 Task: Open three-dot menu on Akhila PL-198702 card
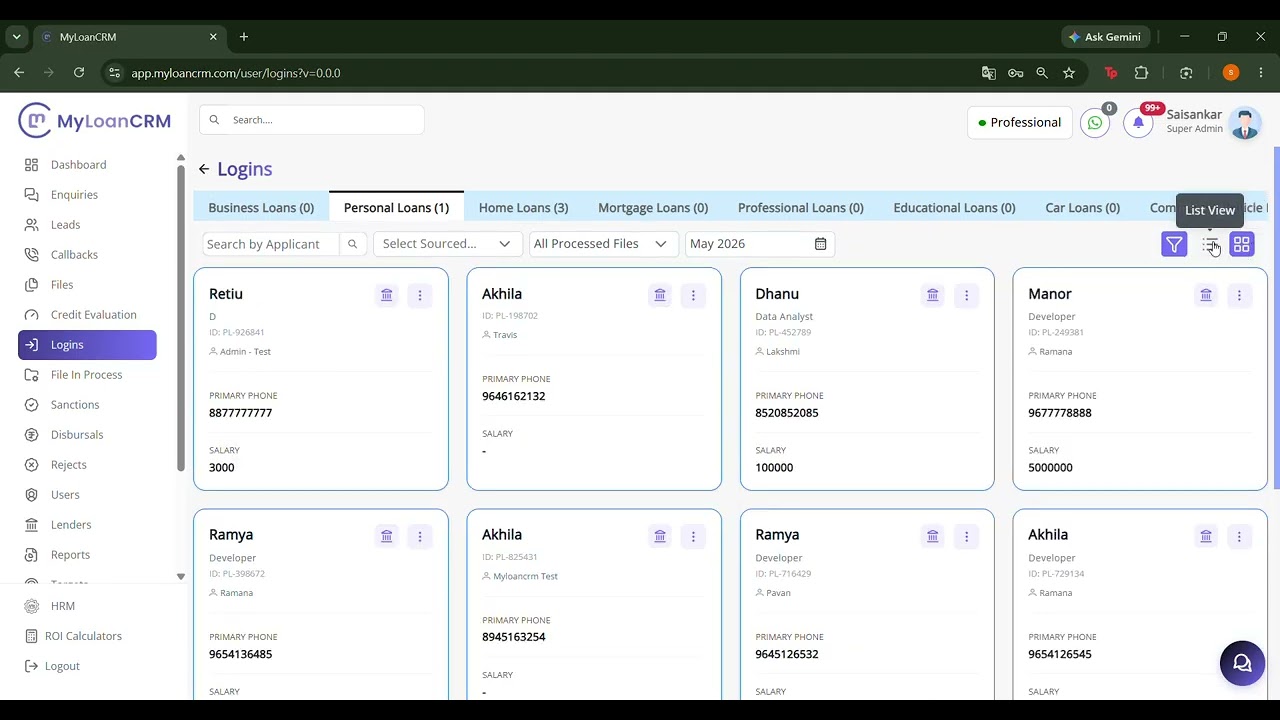pos(693,295)
